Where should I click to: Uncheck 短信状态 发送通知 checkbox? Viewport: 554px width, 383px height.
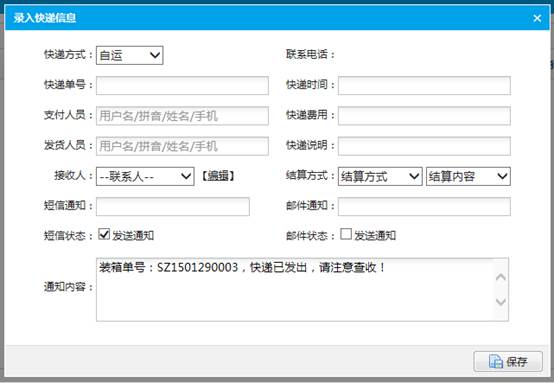point(104,234)
